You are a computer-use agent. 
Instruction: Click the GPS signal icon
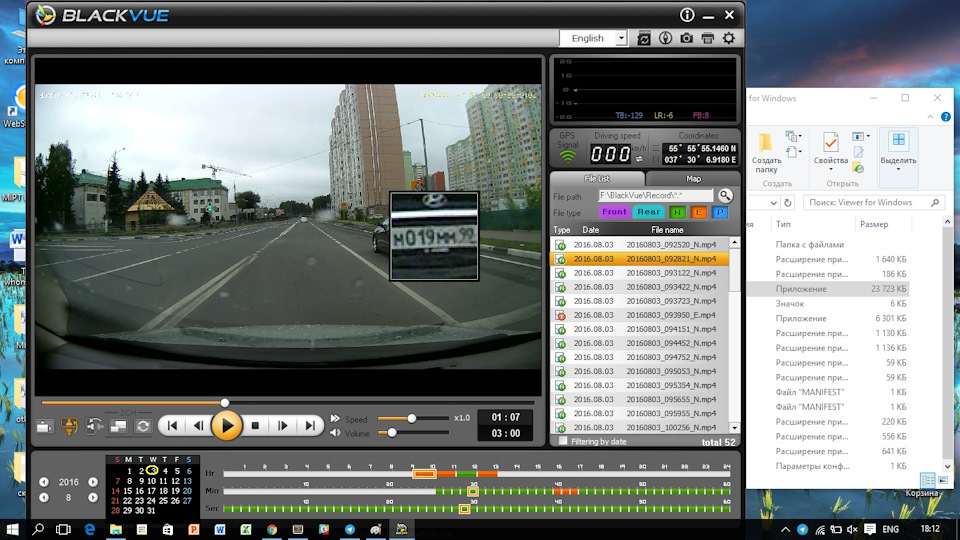[x=568, y=156]
